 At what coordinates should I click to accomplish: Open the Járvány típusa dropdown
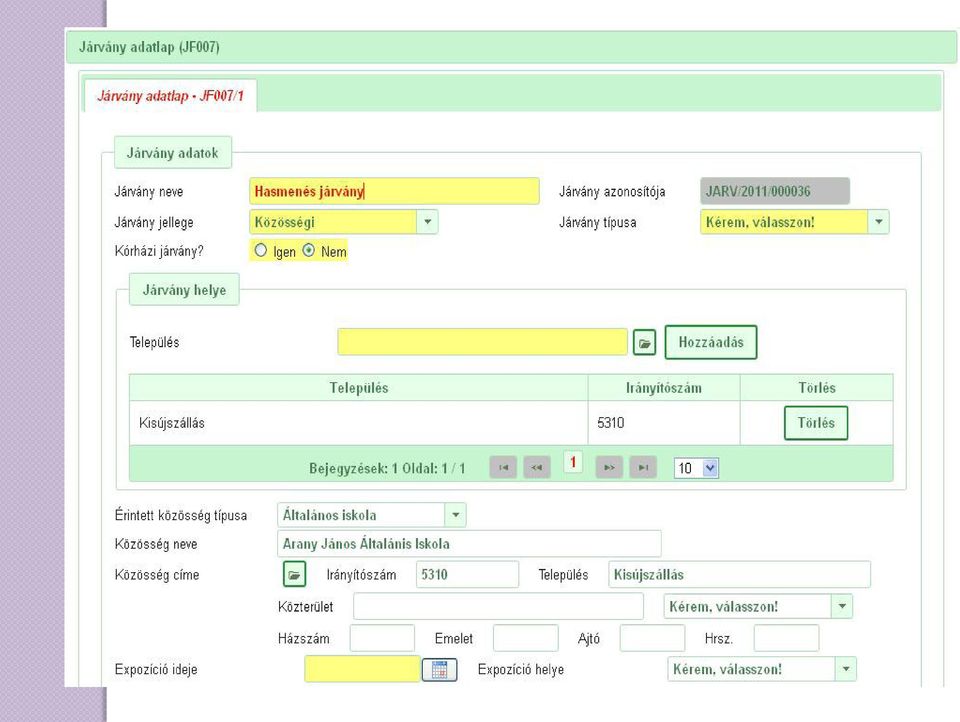pos(879,222)
